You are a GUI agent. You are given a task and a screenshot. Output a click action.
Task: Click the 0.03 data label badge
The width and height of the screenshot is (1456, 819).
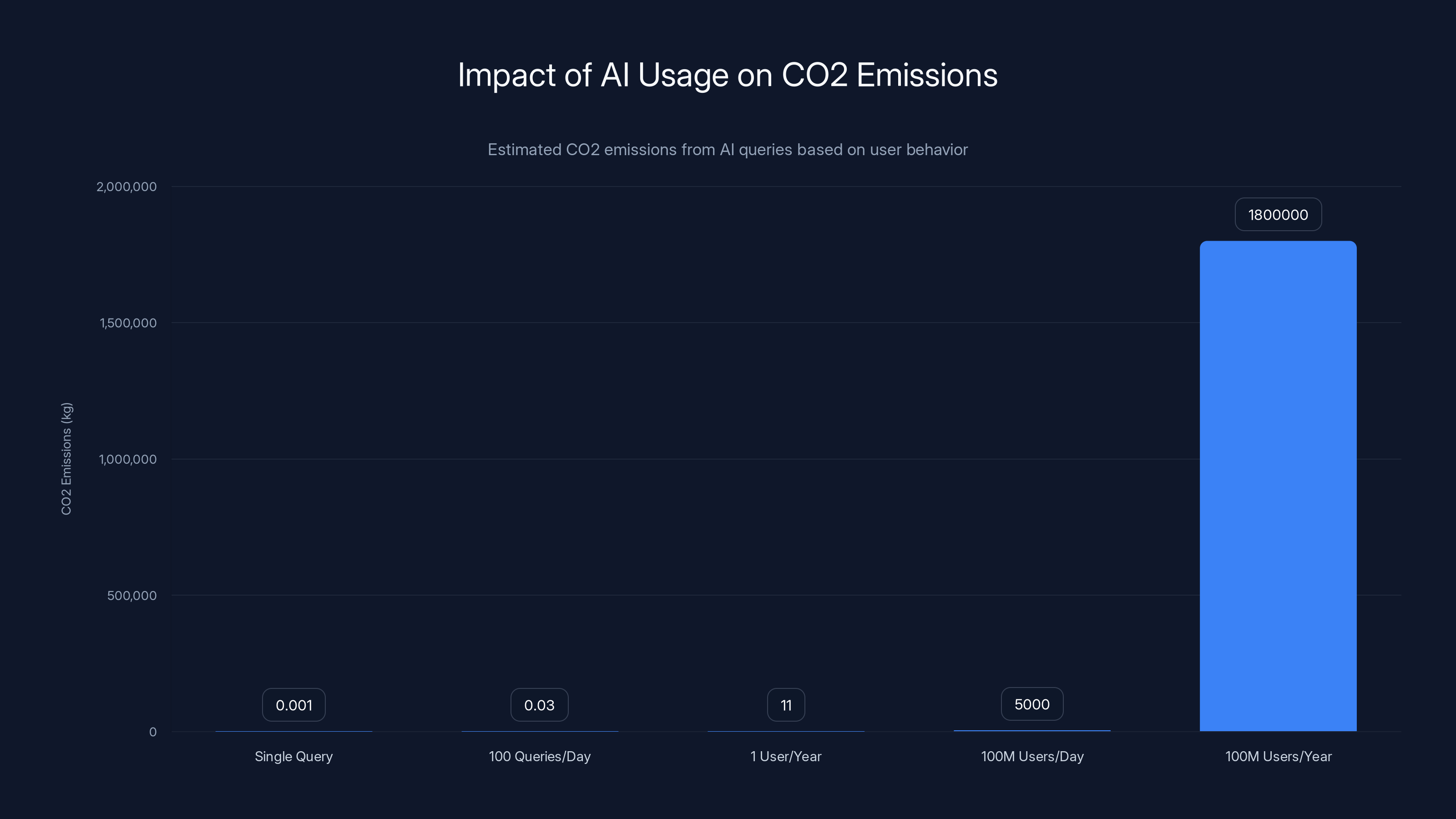click(539, 704)
